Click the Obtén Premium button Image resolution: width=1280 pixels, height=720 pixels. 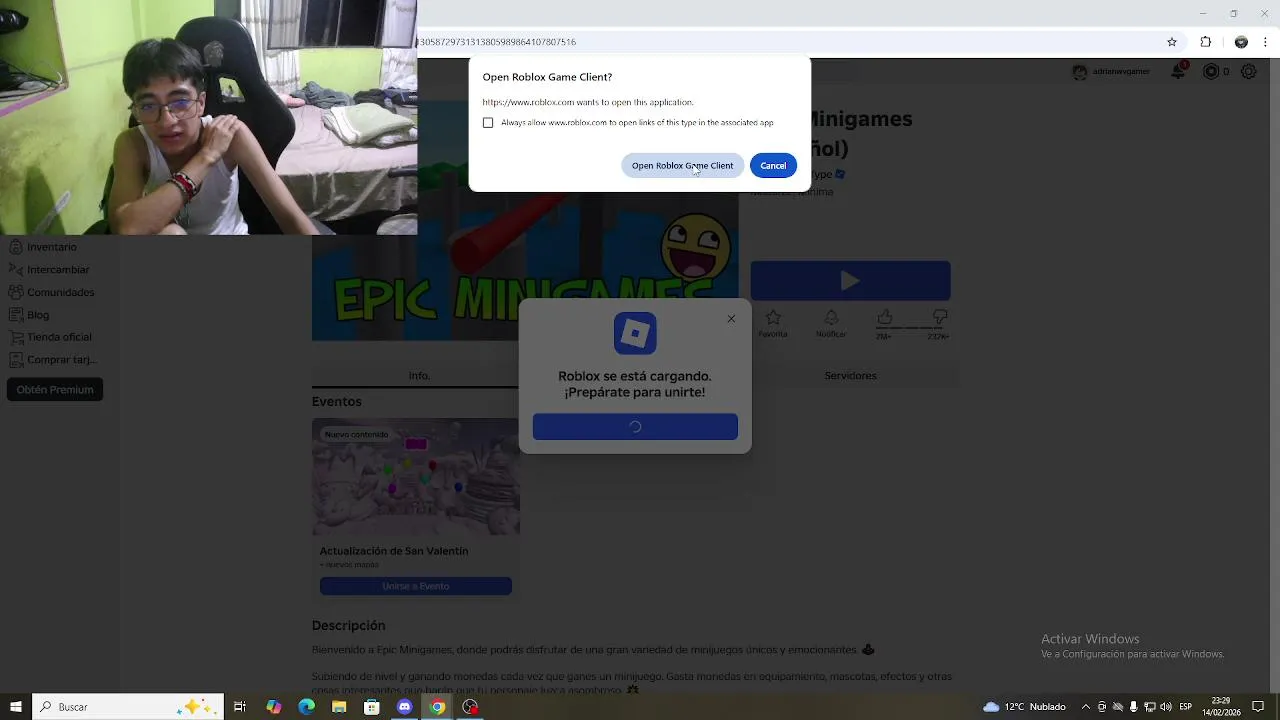click(55, 390)
